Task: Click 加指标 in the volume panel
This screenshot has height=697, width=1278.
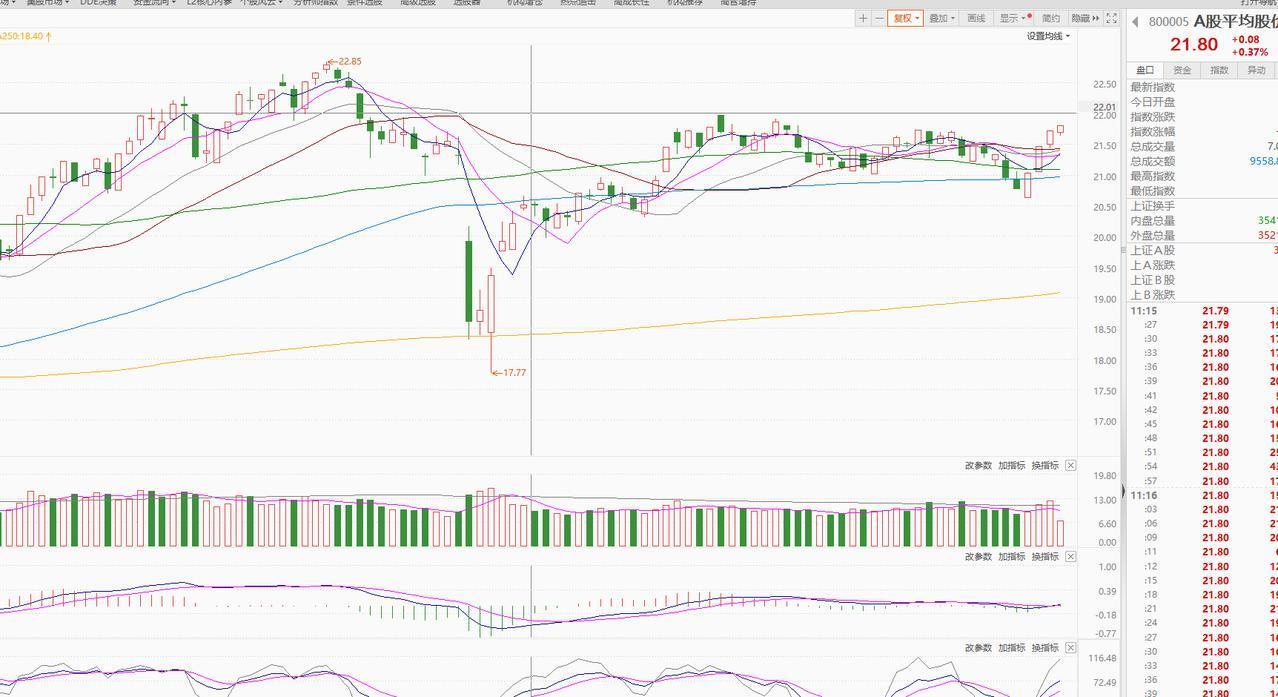Action: coord(1012,465)
